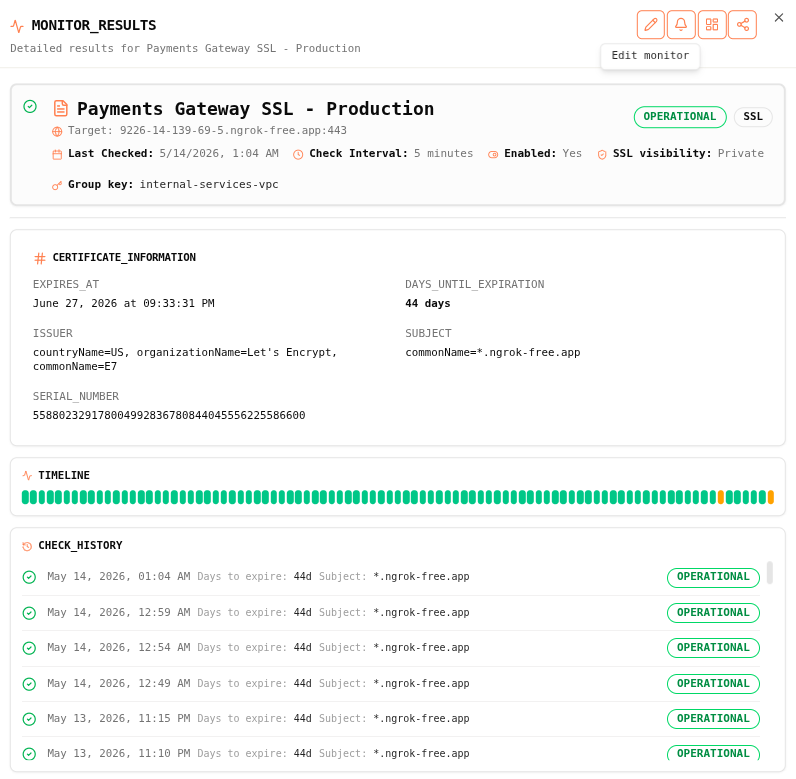Screen dimensions: 796x779
Task: Click OPERATIONAL badge on 01:04 AM check
Action: pyautogui.click(x=713, y=577)
